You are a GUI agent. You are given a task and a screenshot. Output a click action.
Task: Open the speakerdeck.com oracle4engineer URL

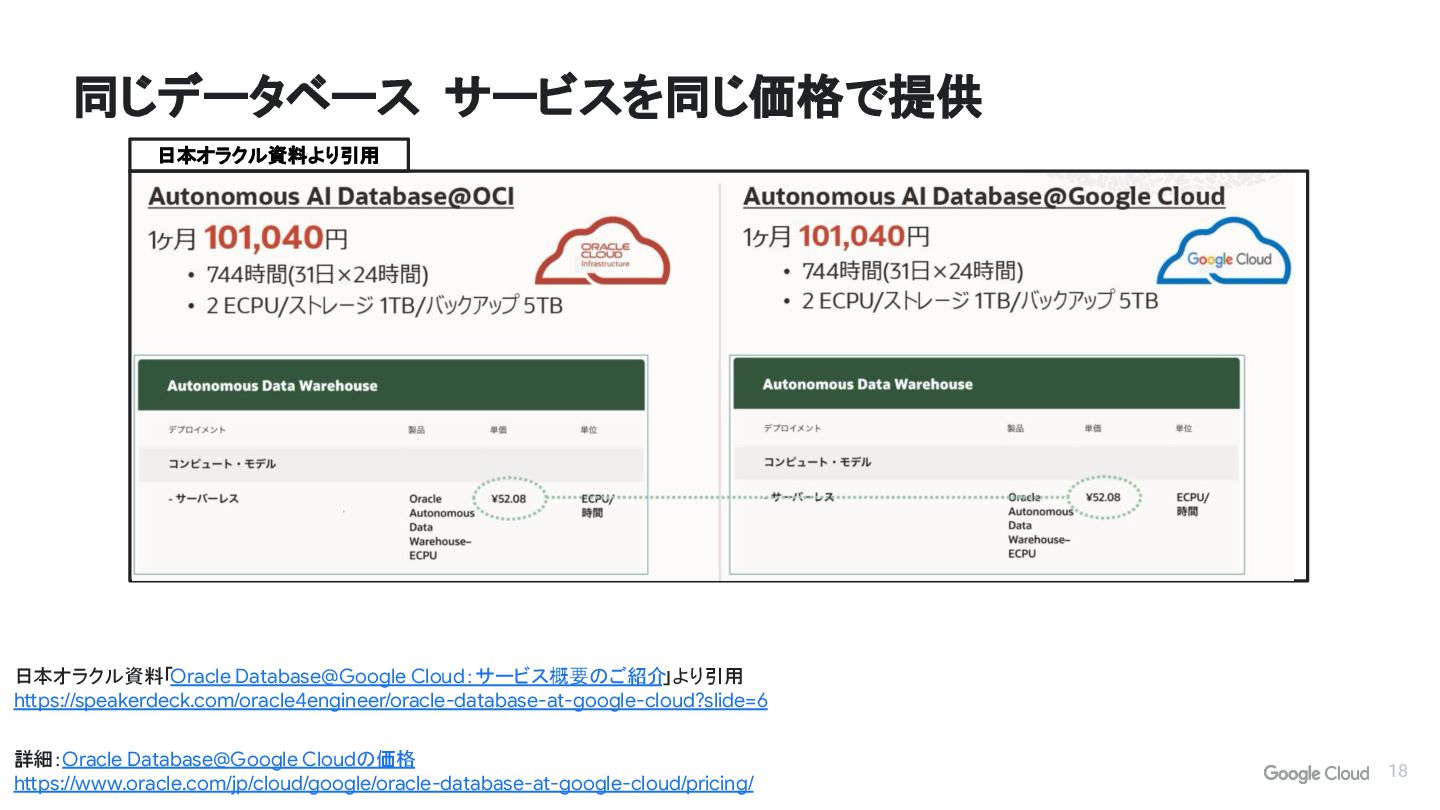pos(391,701)
